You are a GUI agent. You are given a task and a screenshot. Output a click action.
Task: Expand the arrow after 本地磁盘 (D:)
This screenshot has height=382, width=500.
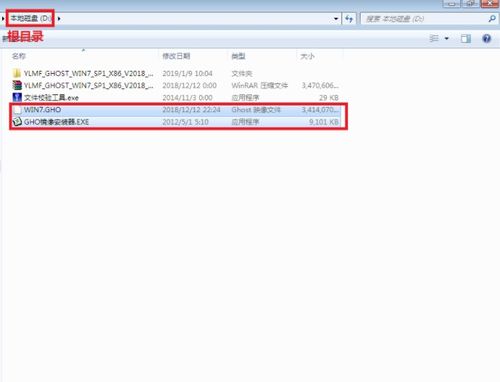point(59,19)
